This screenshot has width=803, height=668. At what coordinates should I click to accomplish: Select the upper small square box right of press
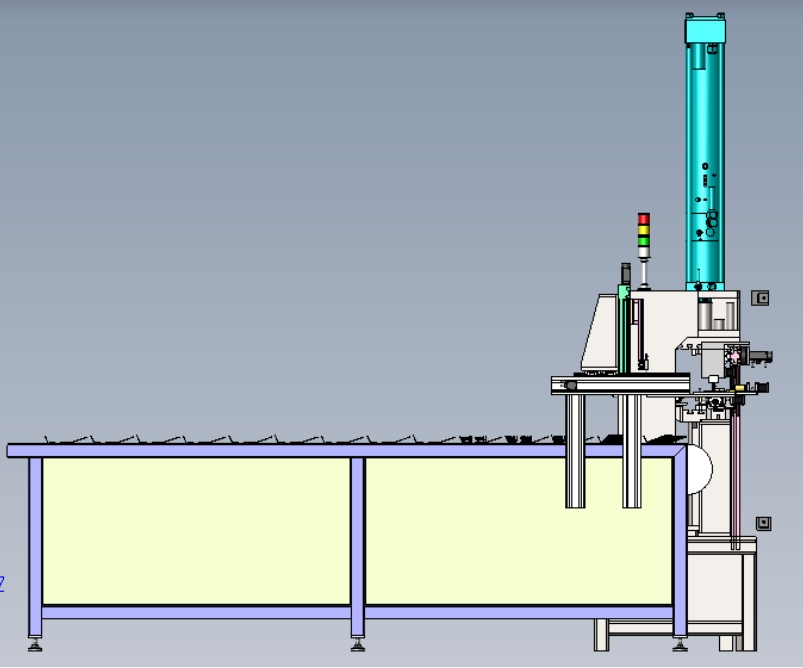pos(760,298)
